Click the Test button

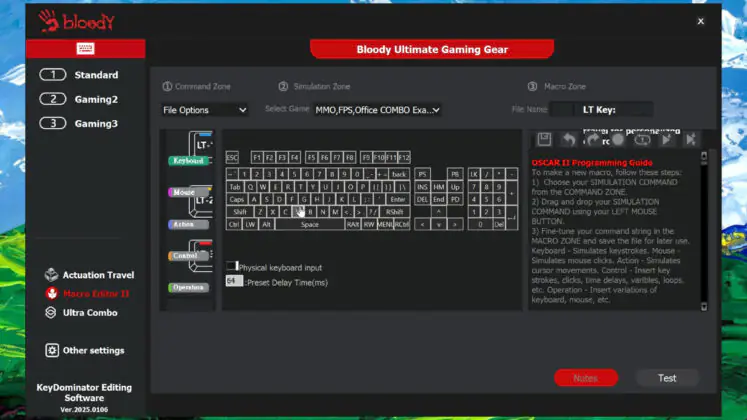pyautogui.click(x=667, y=378)
